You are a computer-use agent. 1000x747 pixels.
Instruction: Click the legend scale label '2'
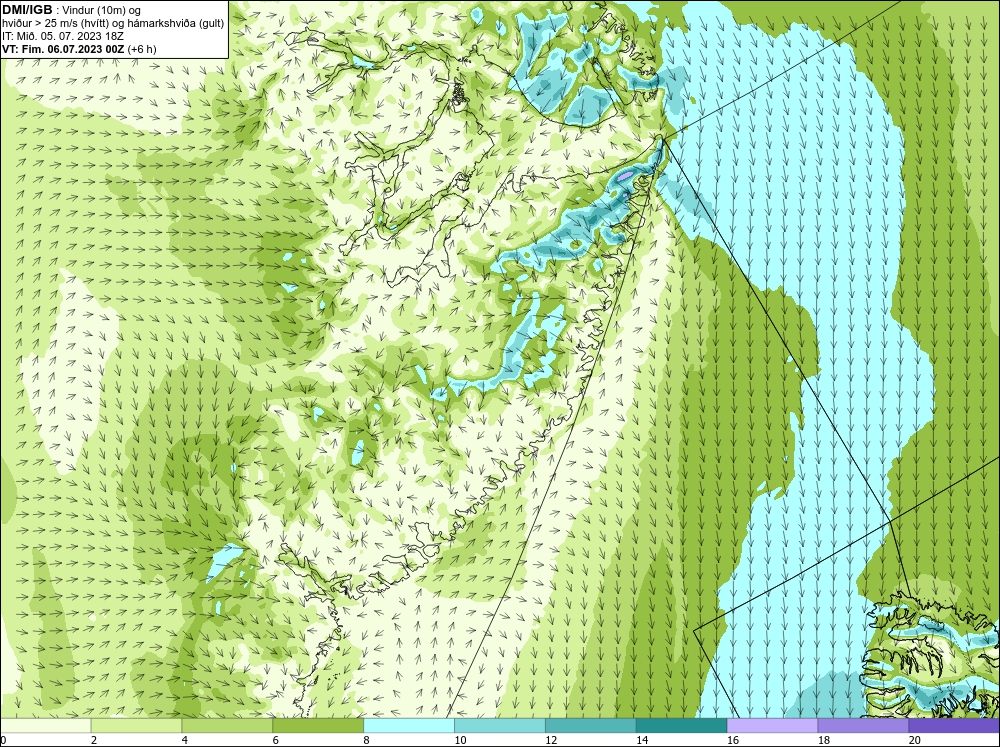pyautogui.click(x=94, y=740)
